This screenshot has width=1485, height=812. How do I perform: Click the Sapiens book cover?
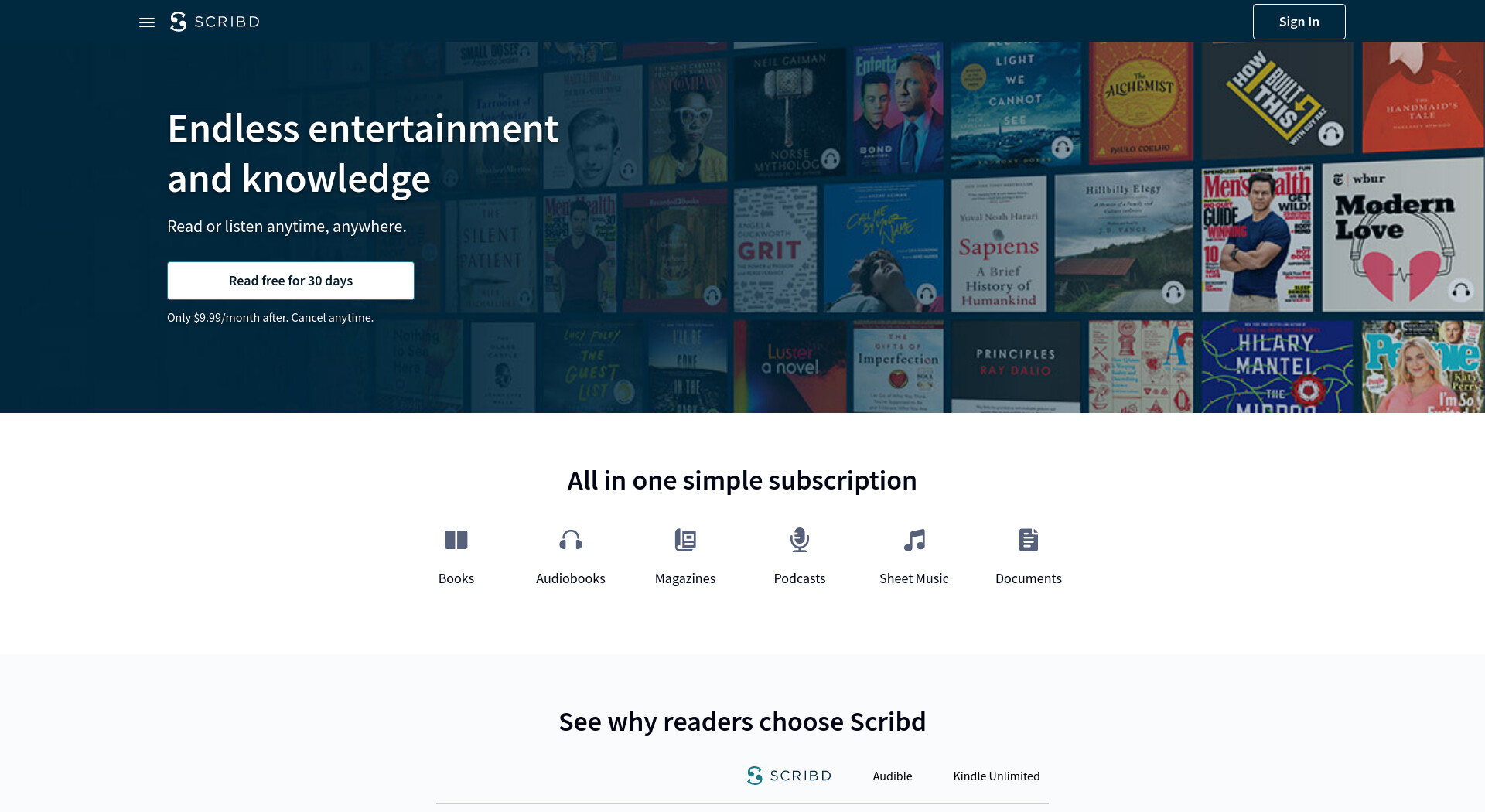999,244
